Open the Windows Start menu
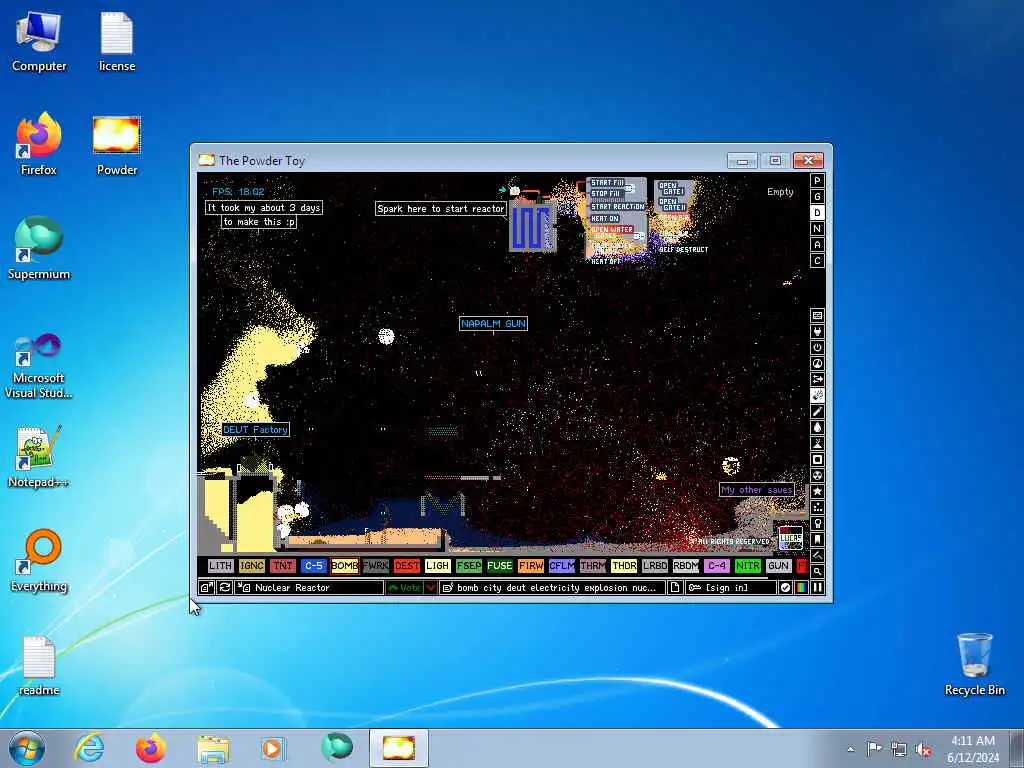This screenshot has height=768, width=1024. pos(27,748)
